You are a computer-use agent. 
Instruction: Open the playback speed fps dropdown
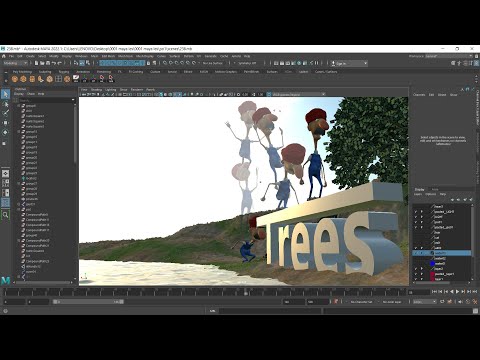[424, 302]
